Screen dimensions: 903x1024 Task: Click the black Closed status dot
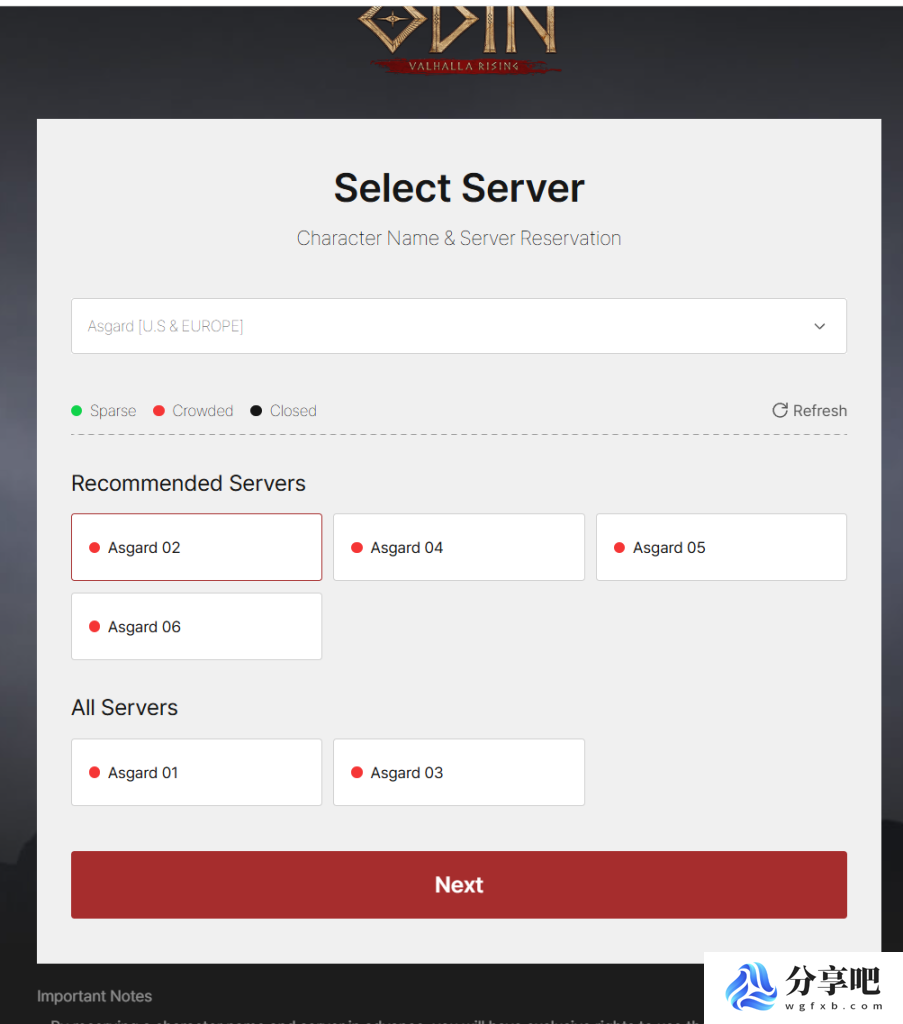point(256,411)
